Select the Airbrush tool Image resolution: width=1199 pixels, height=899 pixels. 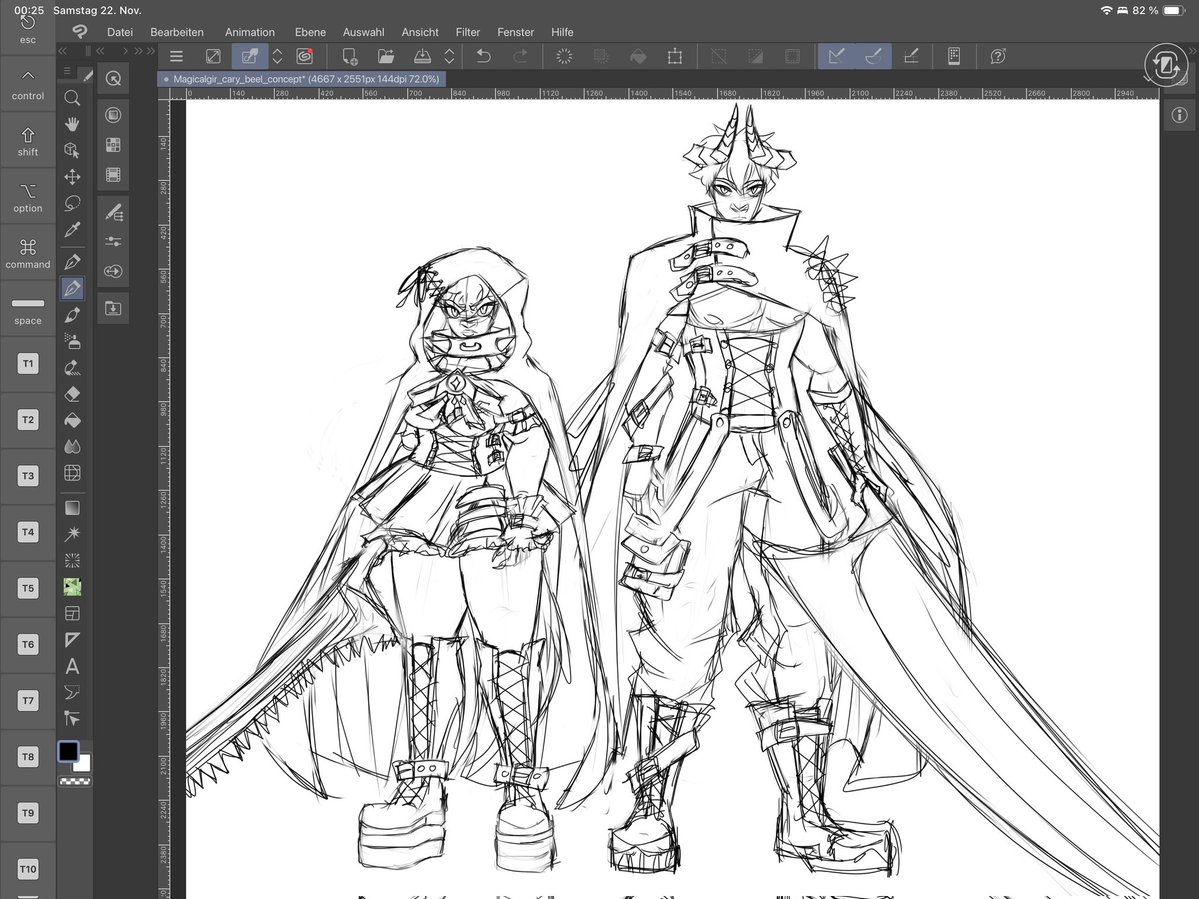[x=72, y=341]
